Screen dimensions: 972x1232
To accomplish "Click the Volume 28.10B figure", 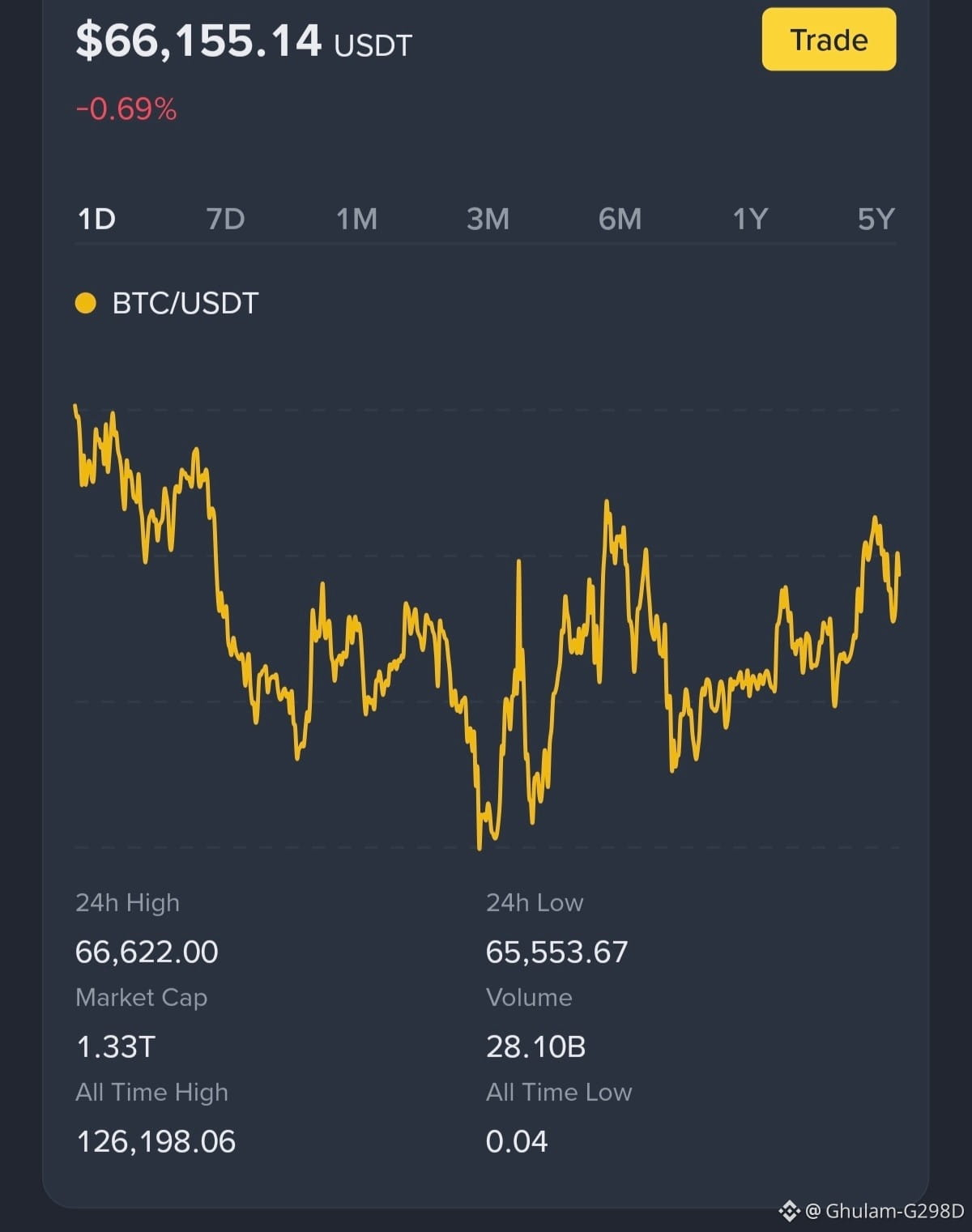I will coord(535,1047).
